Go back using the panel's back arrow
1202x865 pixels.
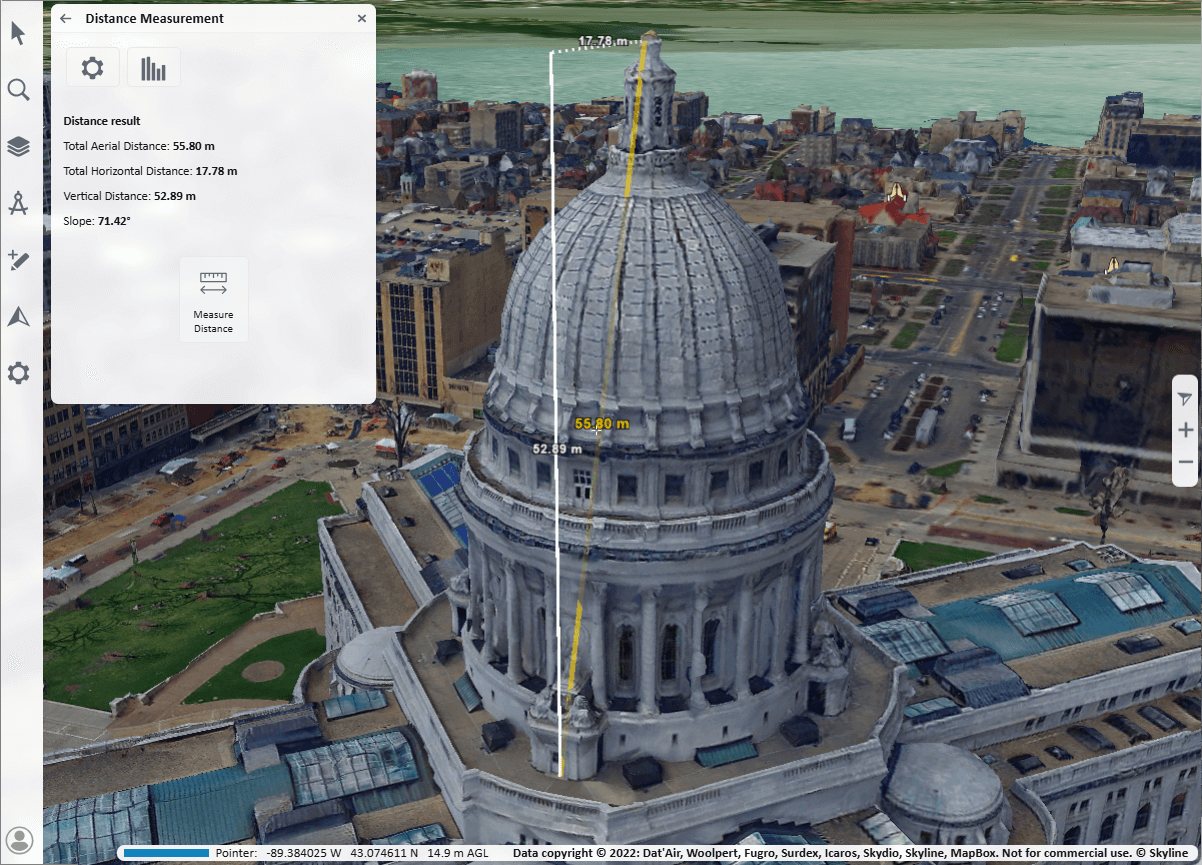click(x=66, y=19)
